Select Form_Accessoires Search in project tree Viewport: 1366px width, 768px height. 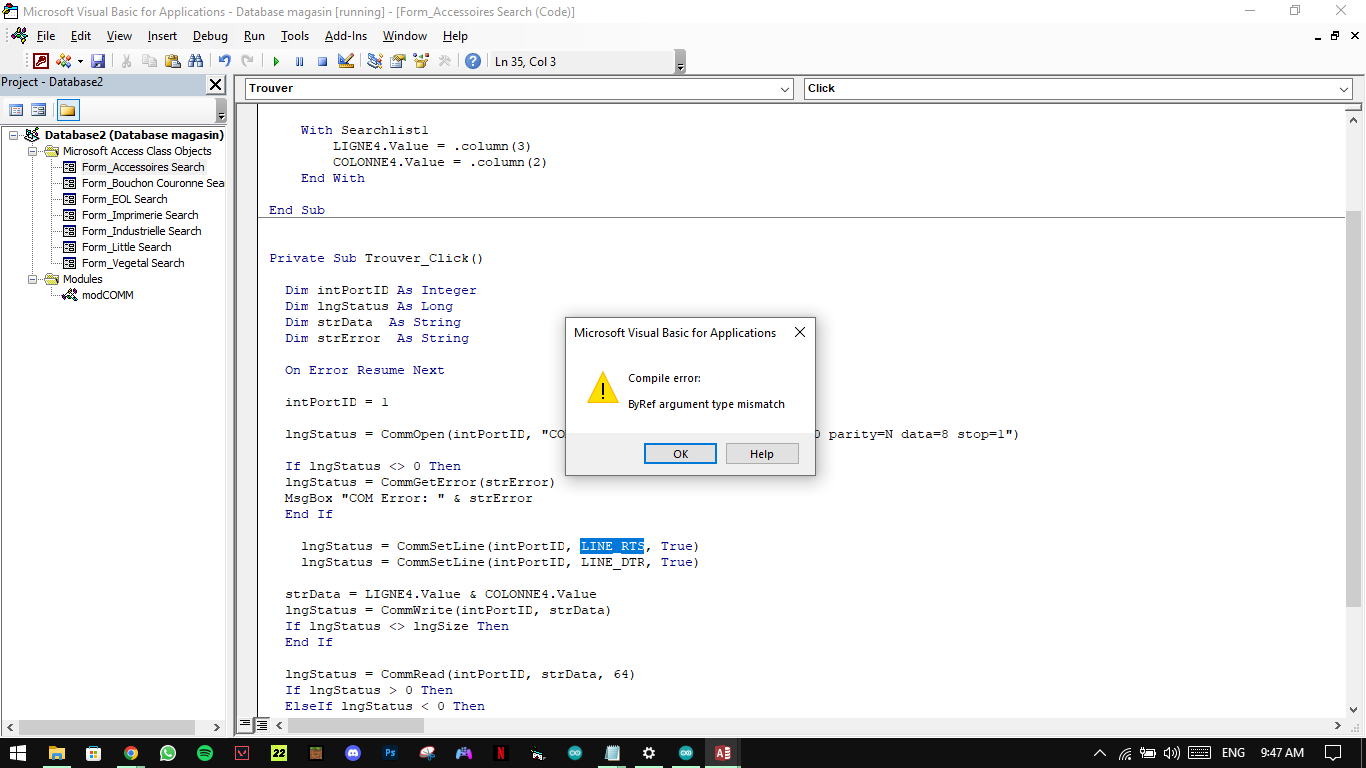click(x=143, y=167)
